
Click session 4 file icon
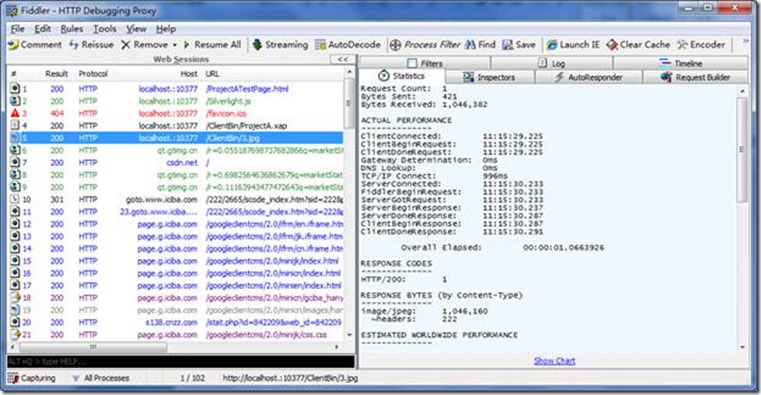15,126
